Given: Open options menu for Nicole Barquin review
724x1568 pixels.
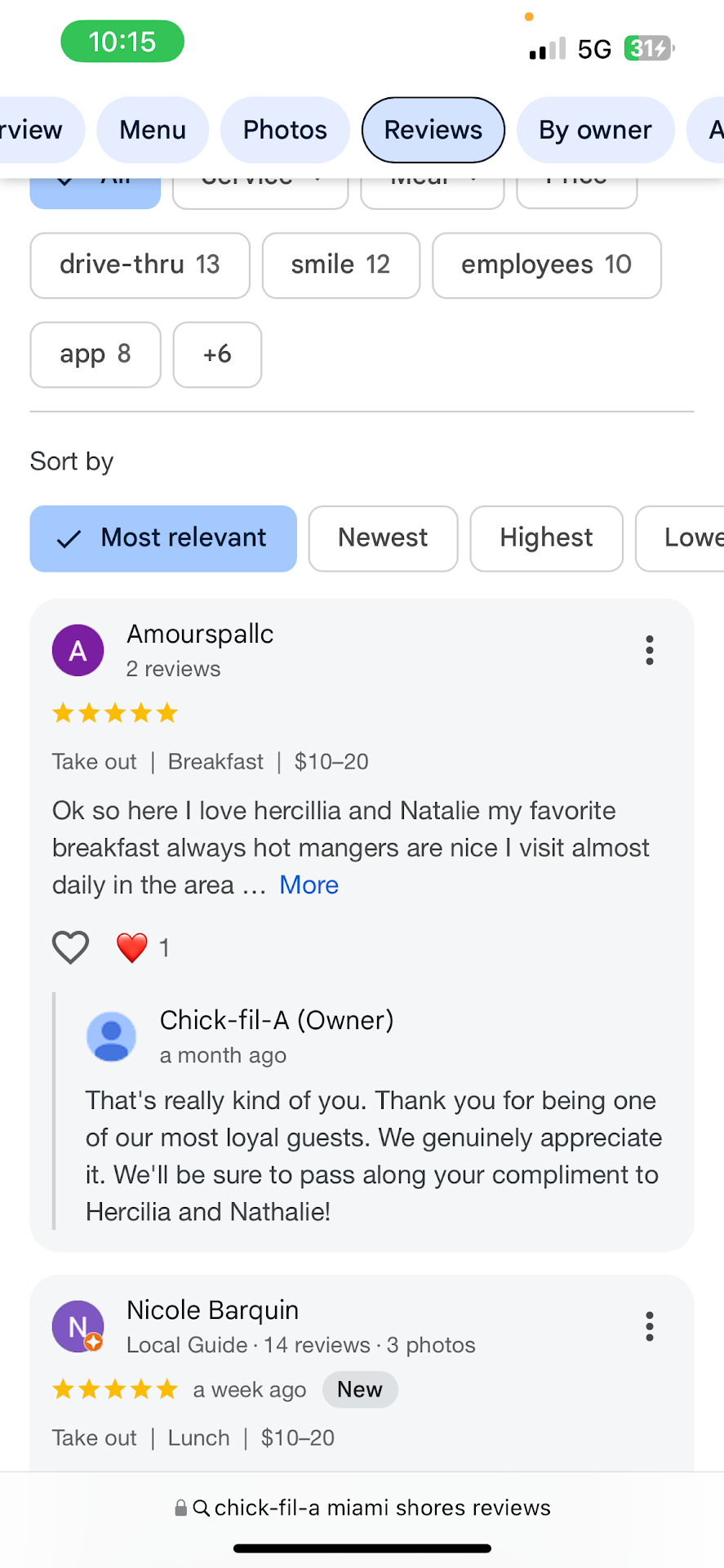Looking at the screenshot, I should 649,1326.
